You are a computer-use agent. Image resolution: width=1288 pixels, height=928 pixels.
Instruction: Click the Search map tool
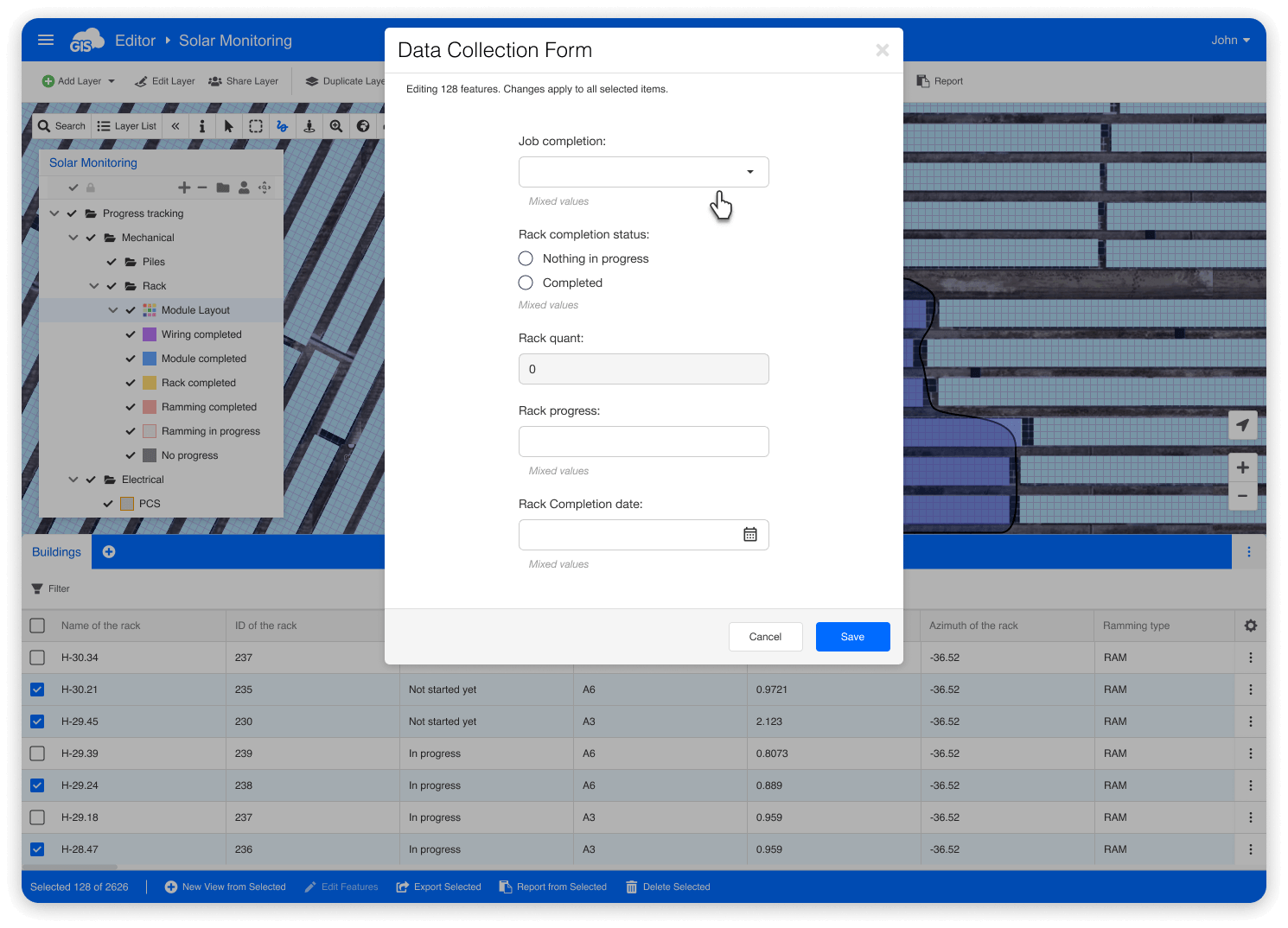[x=61, y=126]
